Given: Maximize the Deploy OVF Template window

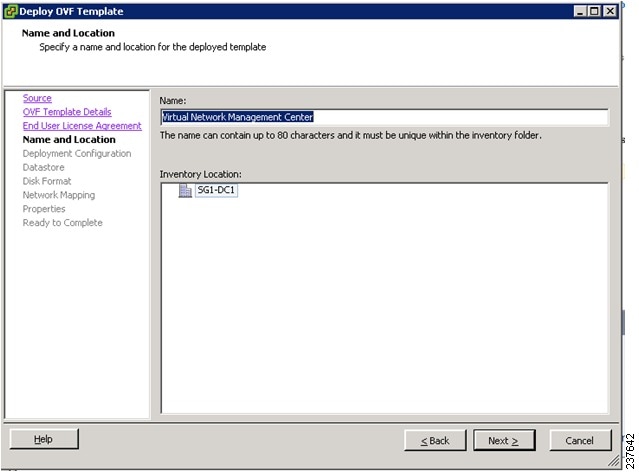Looking at the screenshot, I should point(594,11).
